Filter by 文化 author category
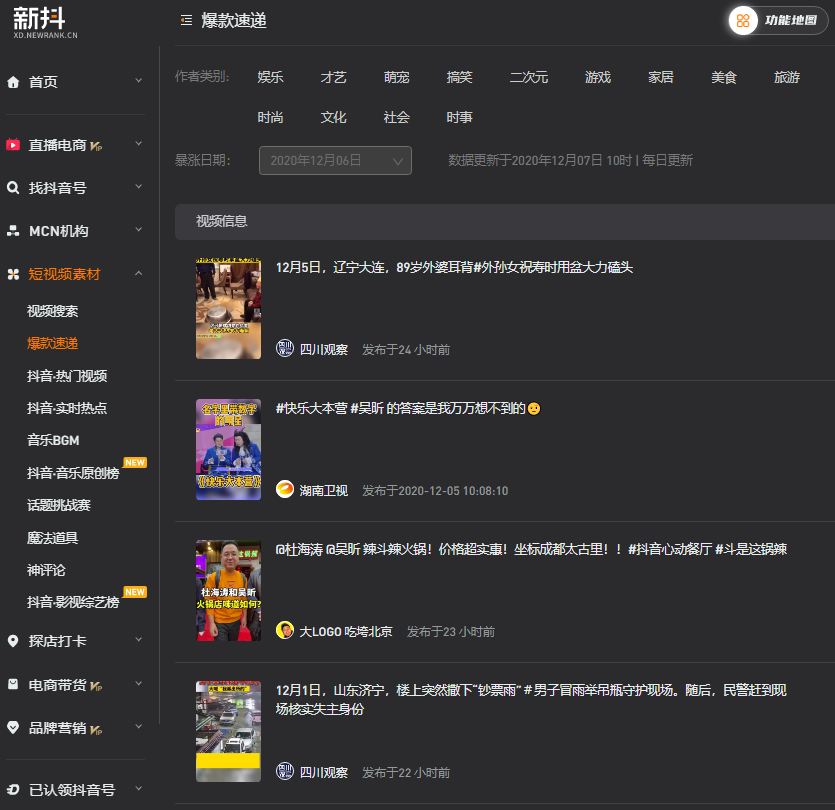Image resolution: width=835 pixels, height=810 pixels. click(x=333, y=117)
